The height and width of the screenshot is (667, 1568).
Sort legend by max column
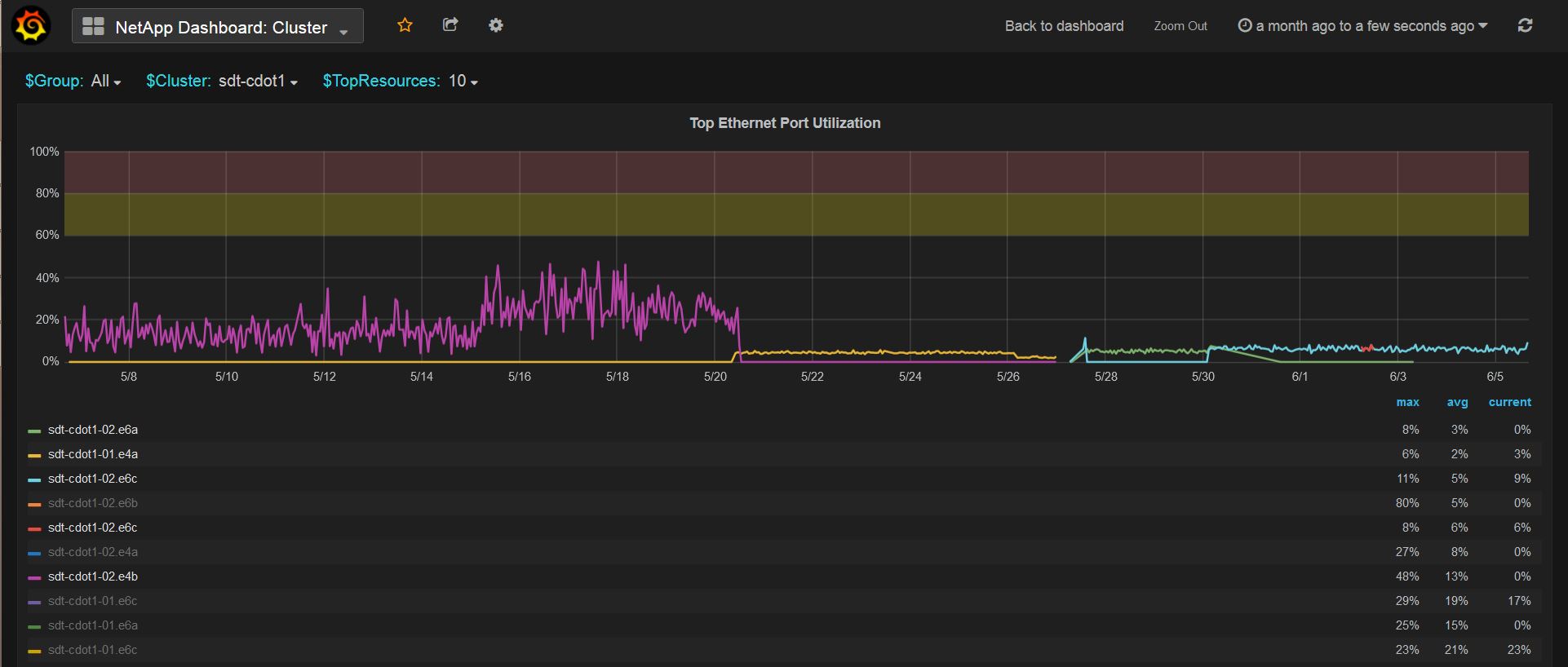pyautogui.click(x=1407, y=402)
